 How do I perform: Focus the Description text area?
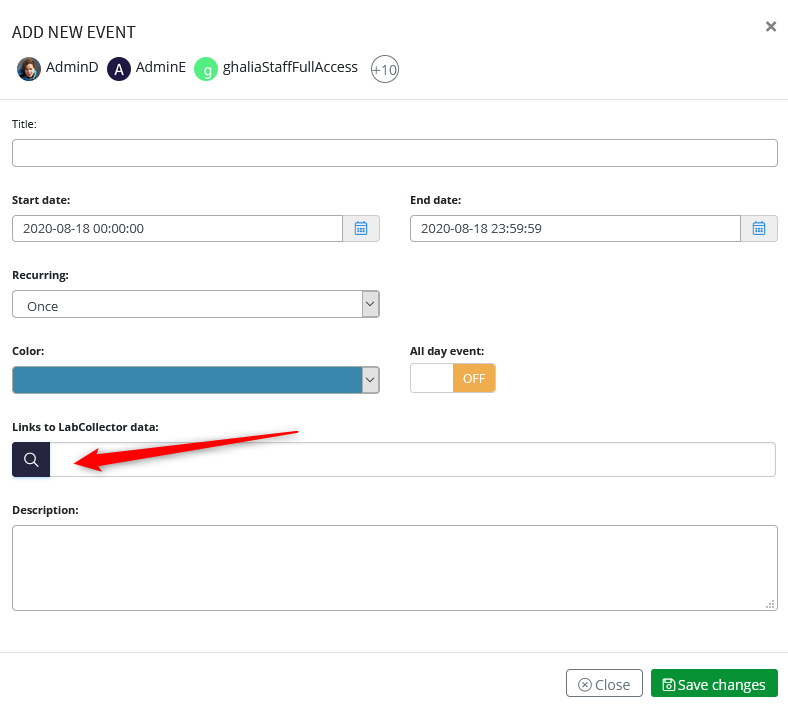pyautogui.click(x=395, y=568)
